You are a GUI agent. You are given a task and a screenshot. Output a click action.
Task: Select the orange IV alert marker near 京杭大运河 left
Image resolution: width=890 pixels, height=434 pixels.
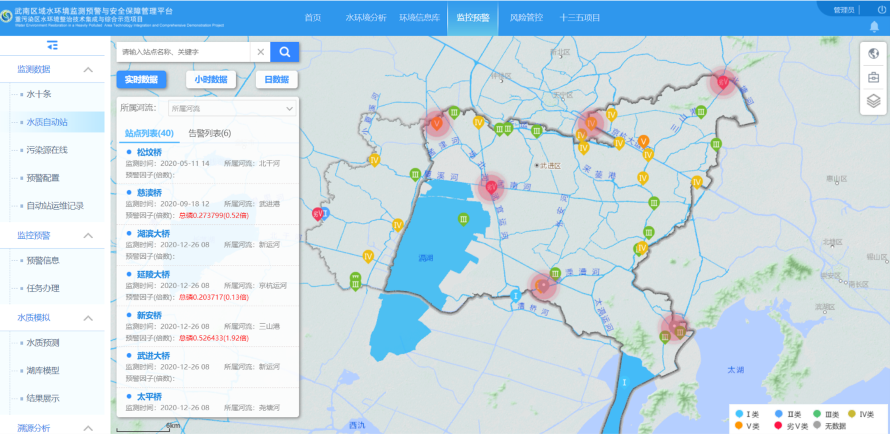(591, 123)
